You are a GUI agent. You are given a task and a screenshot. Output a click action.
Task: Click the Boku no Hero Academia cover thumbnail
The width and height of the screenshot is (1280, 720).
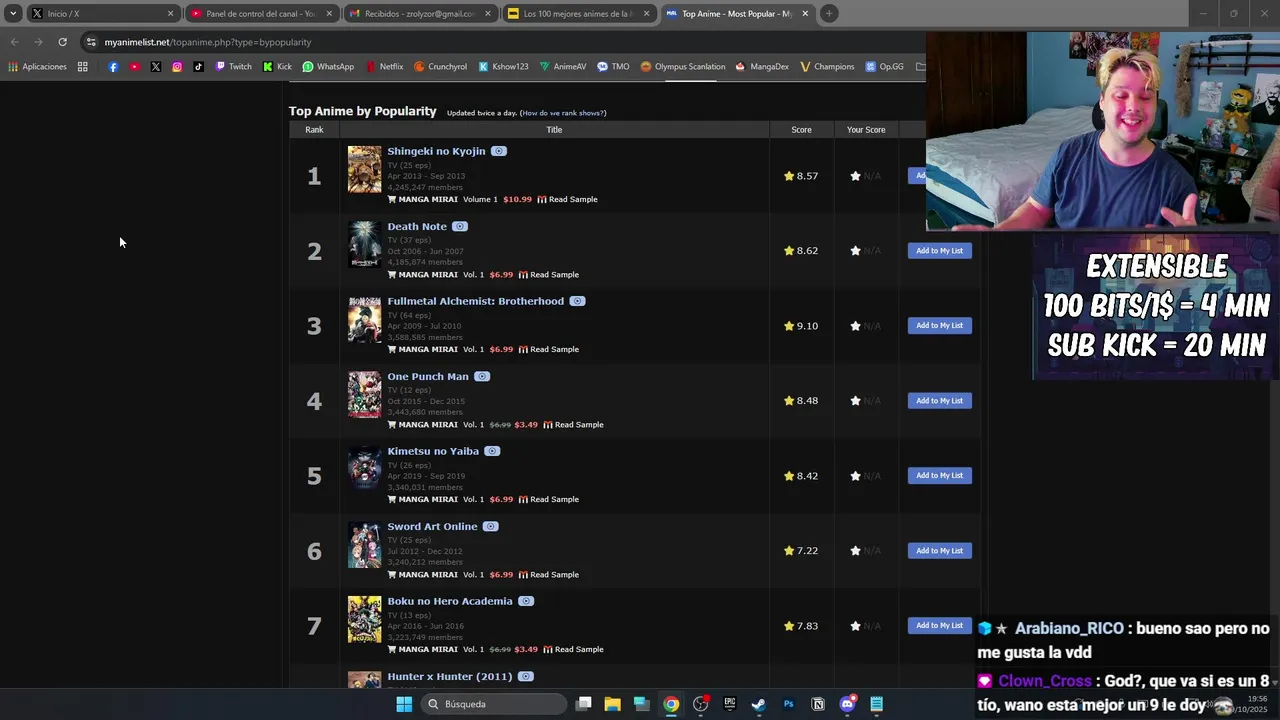click(x=364, y=619)
